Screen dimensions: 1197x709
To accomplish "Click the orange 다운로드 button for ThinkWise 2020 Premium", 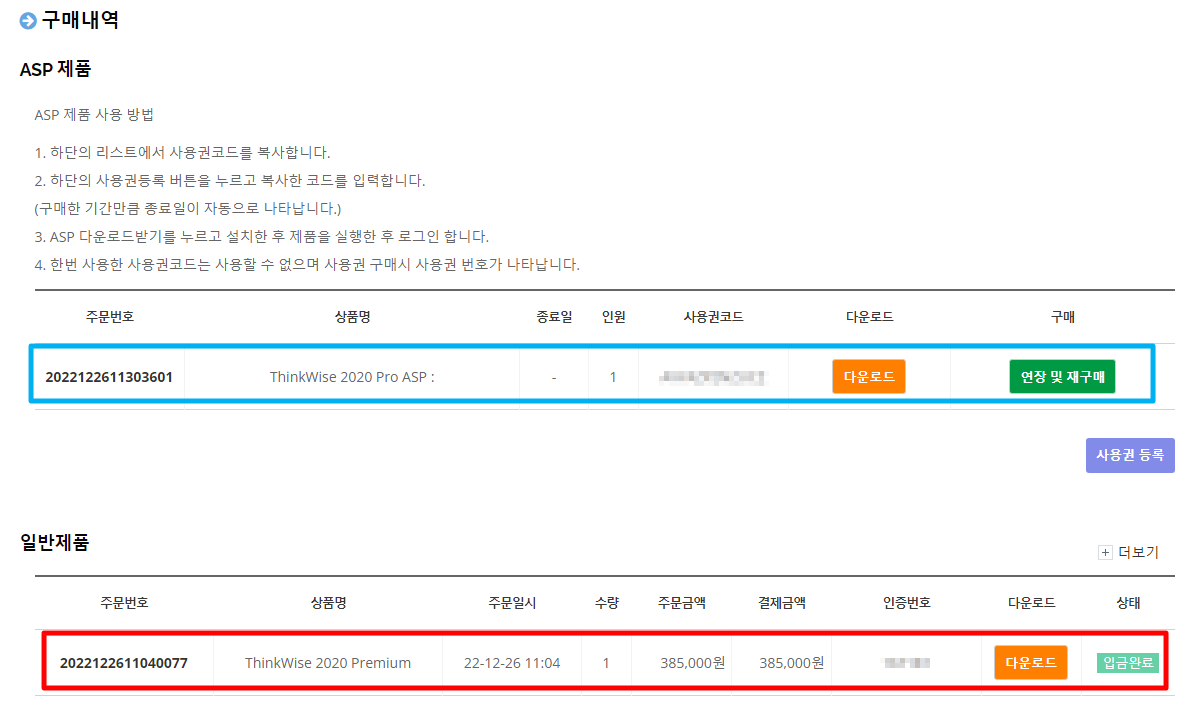I will click(1031, 662).
